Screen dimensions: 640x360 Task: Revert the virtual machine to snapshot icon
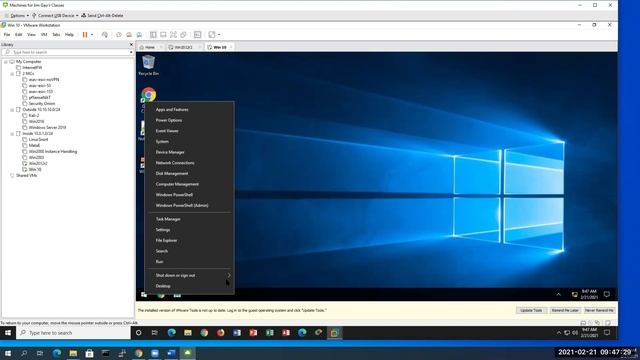click(x=129, y=35)
